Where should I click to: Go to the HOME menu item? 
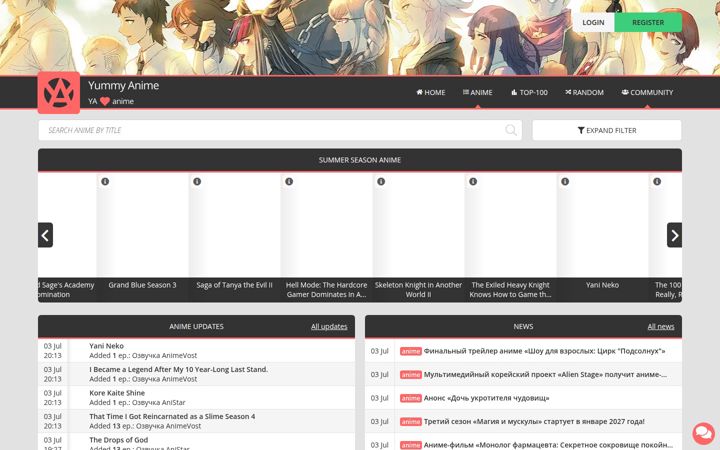pyautogui.click(x=431, y=92)
